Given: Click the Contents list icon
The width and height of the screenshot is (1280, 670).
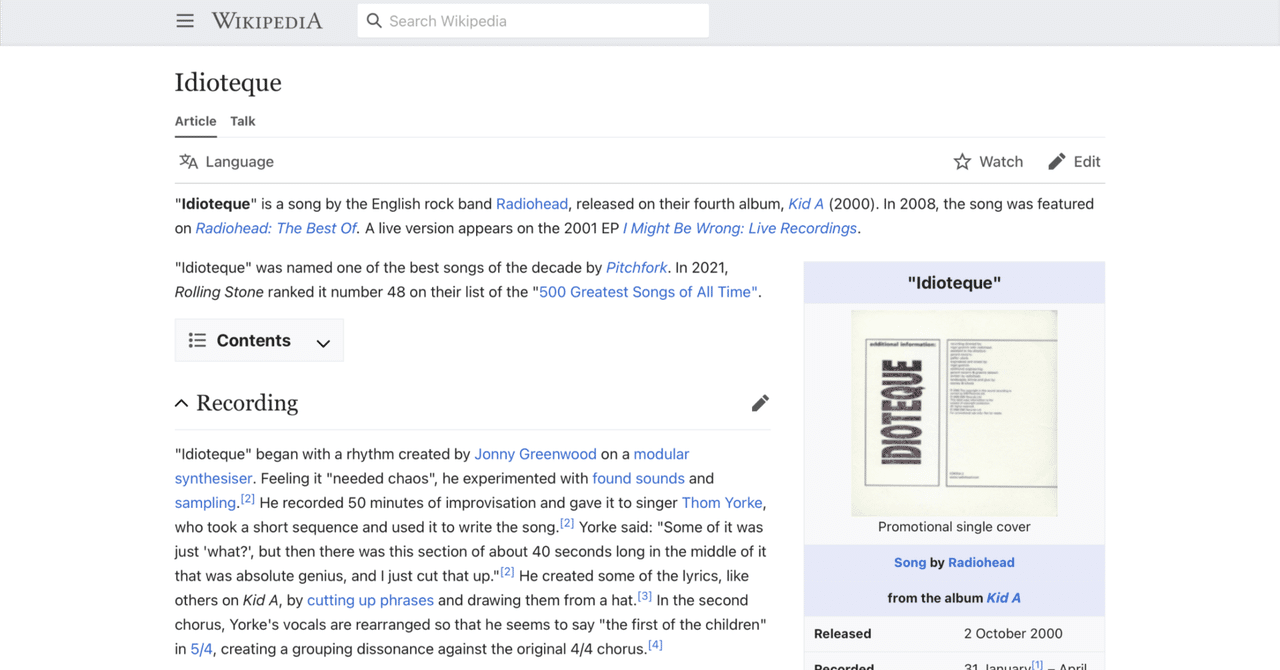Looking at the screenshot, I should pyautogui.click(x=197, y=341).
